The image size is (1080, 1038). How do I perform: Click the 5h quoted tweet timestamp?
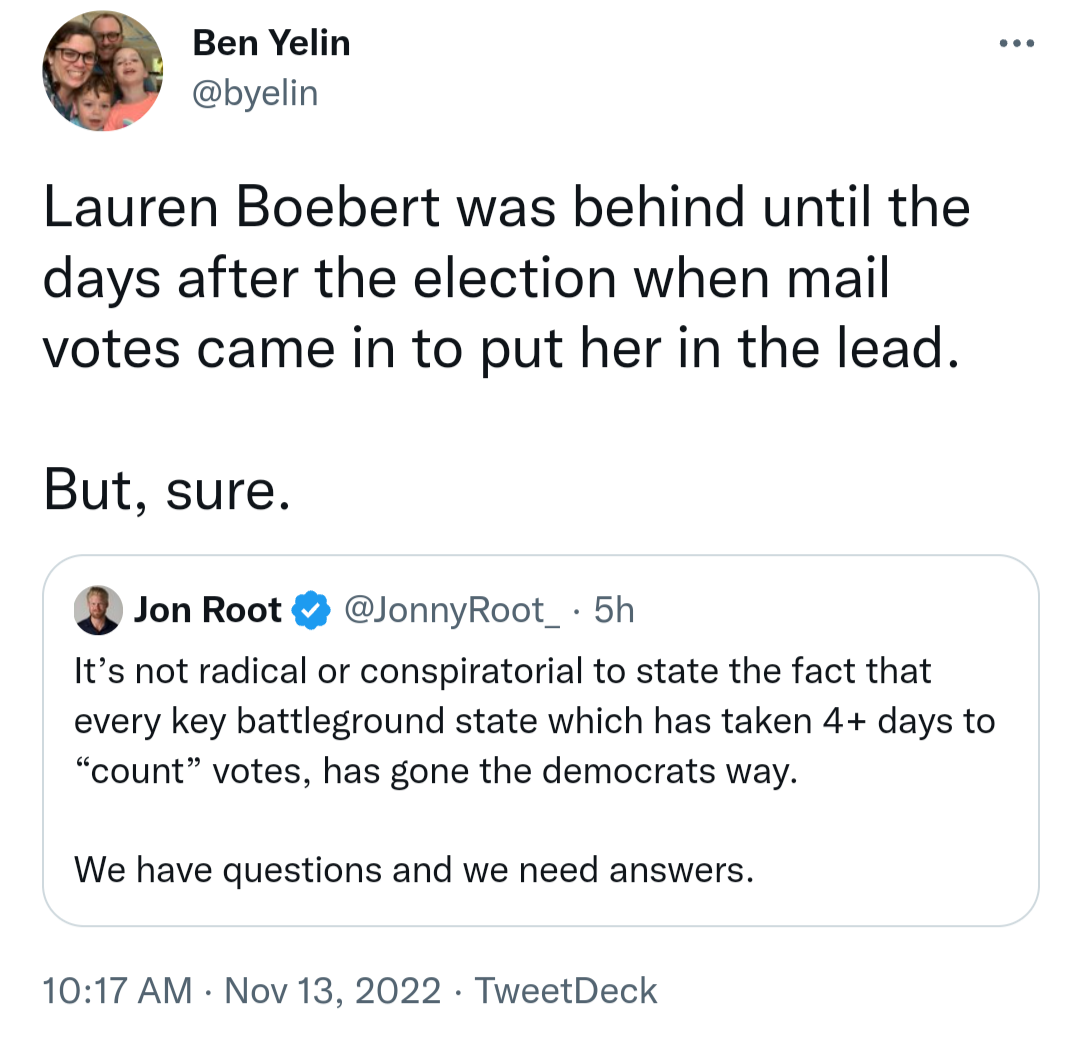[614, 610]
